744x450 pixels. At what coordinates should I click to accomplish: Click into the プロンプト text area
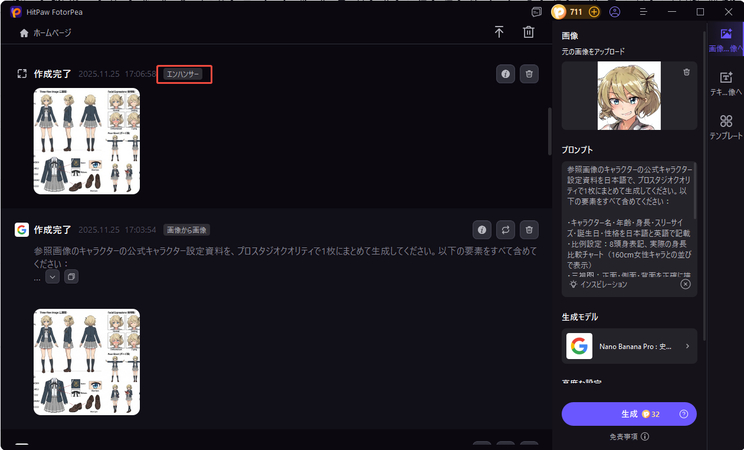tap(629, 221)
